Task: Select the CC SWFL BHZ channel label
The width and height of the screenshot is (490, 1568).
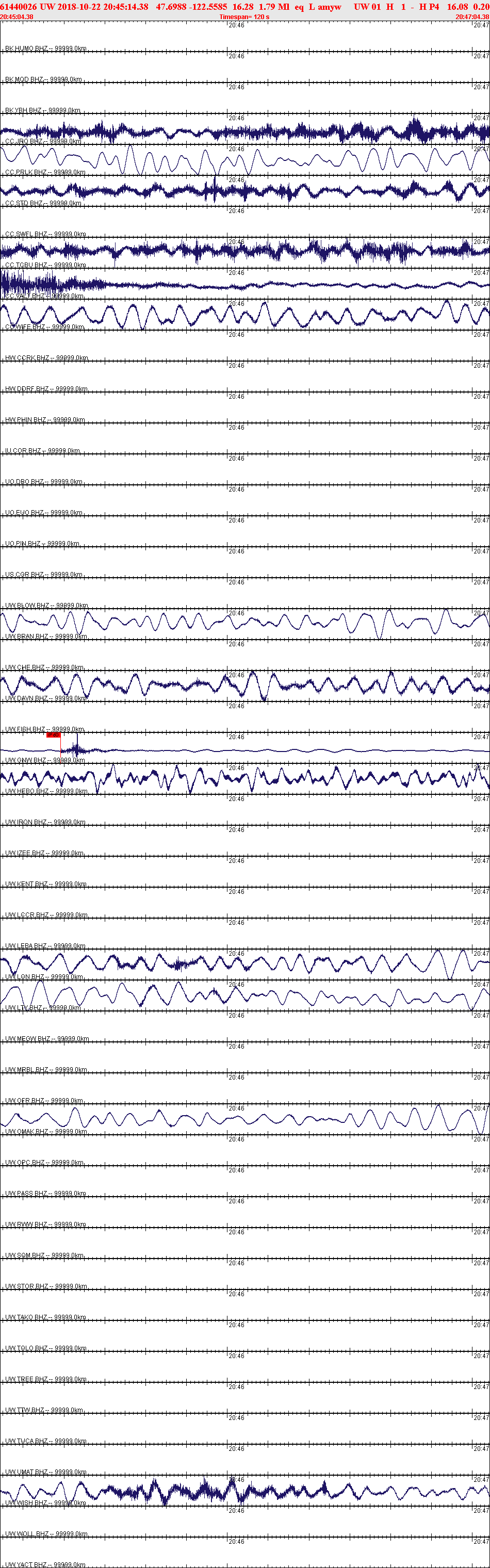Action: tap(46, 234)
